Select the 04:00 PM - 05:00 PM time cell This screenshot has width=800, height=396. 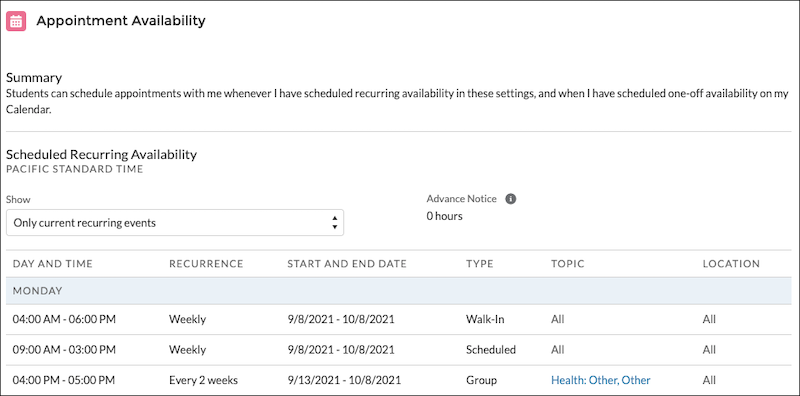coord(64,380)
